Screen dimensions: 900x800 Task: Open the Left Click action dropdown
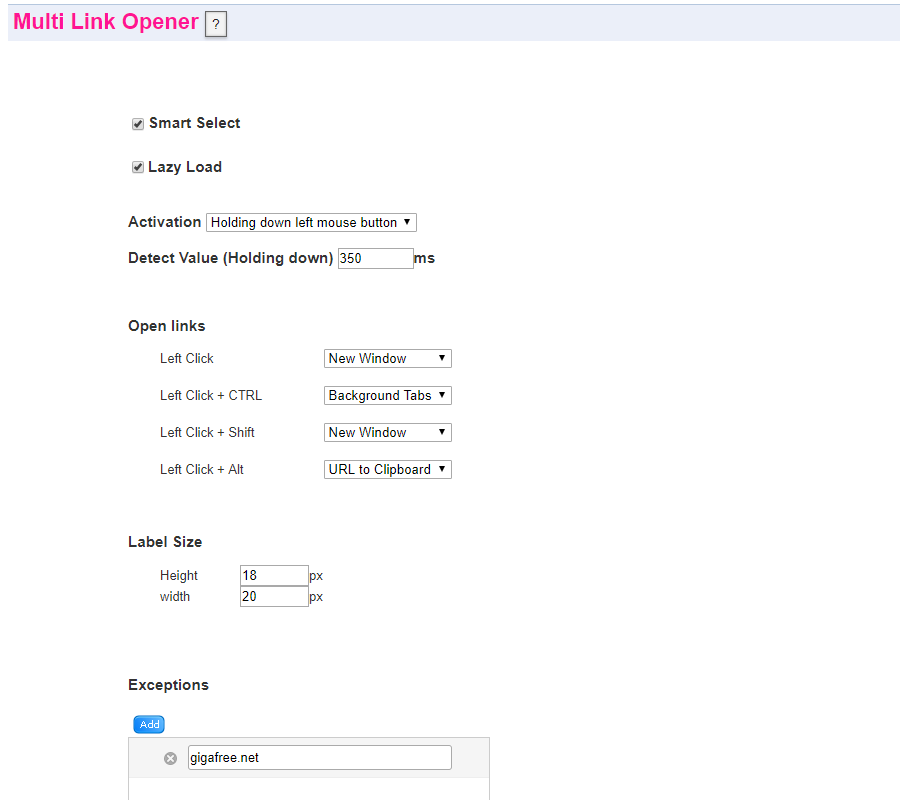pos(387,358)
